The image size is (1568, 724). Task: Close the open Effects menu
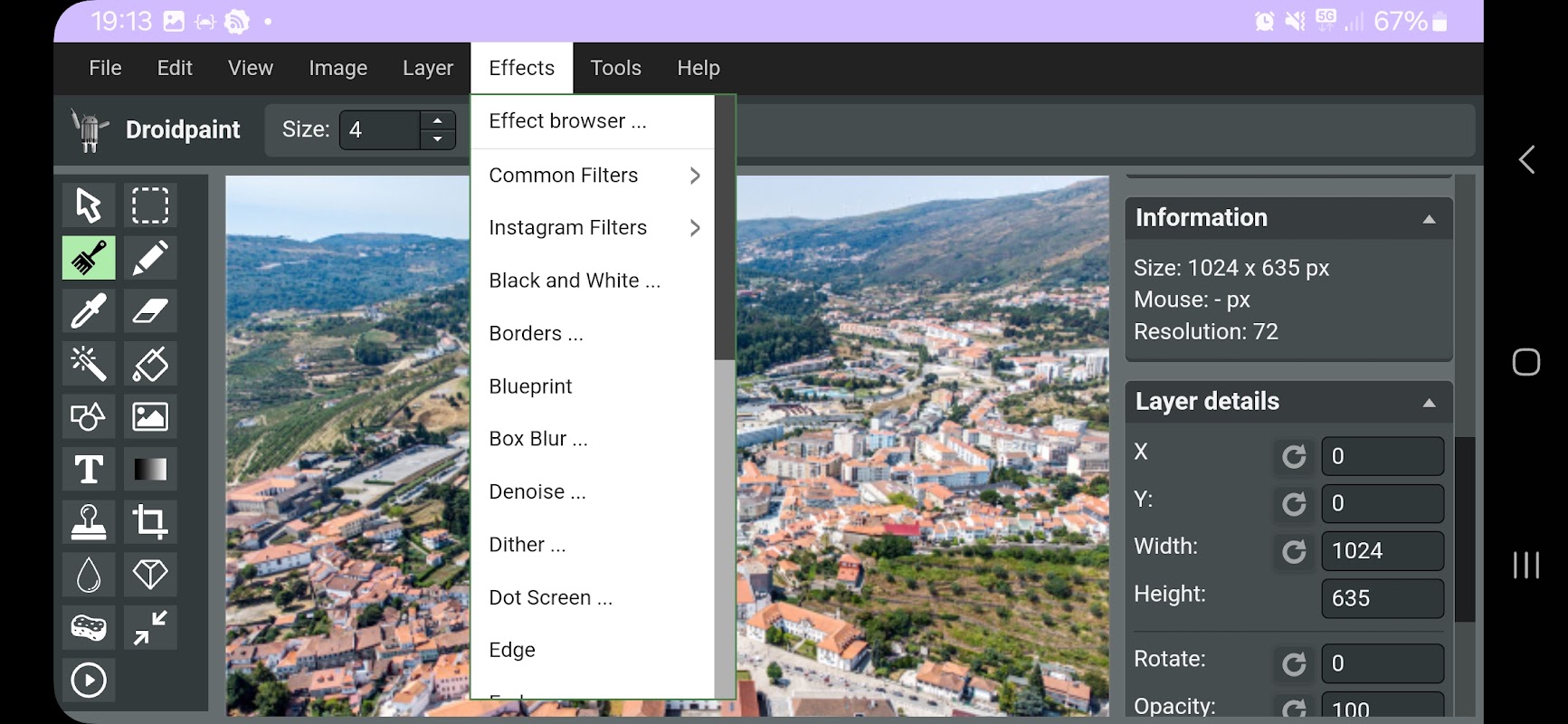click(522, 68)
